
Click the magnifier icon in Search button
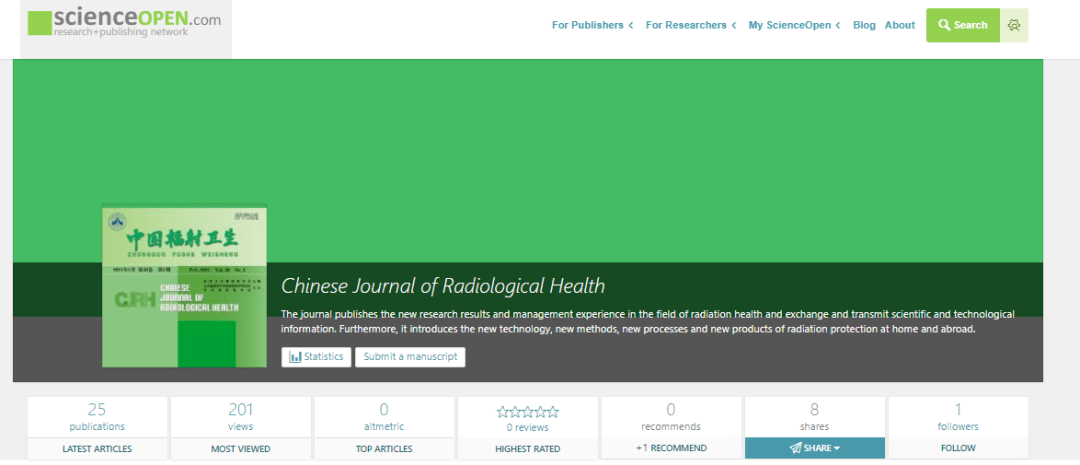pyautogui.click(x=944, y=25)
